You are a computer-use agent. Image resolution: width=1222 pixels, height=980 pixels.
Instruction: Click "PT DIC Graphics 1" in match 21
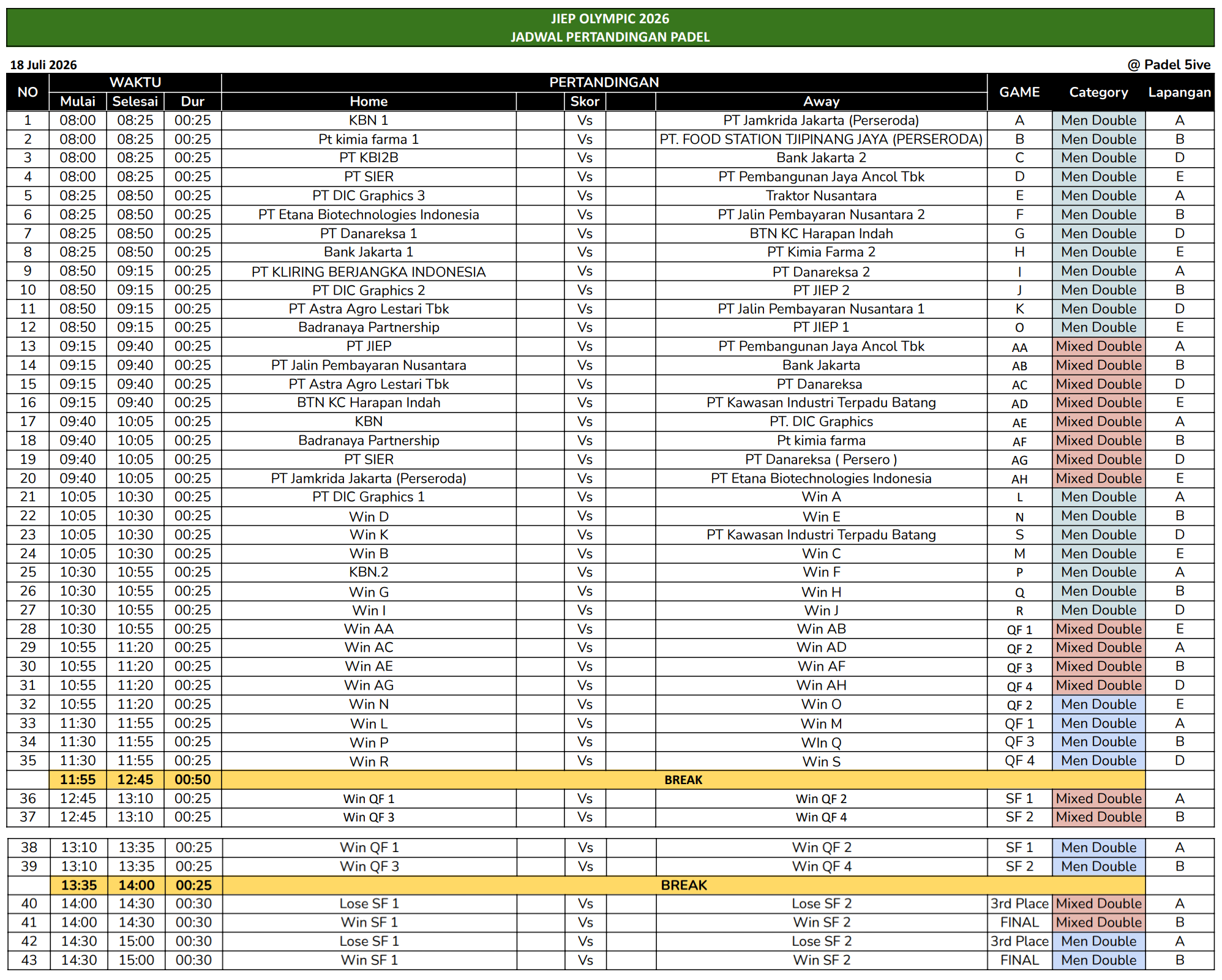pos(369,497)
